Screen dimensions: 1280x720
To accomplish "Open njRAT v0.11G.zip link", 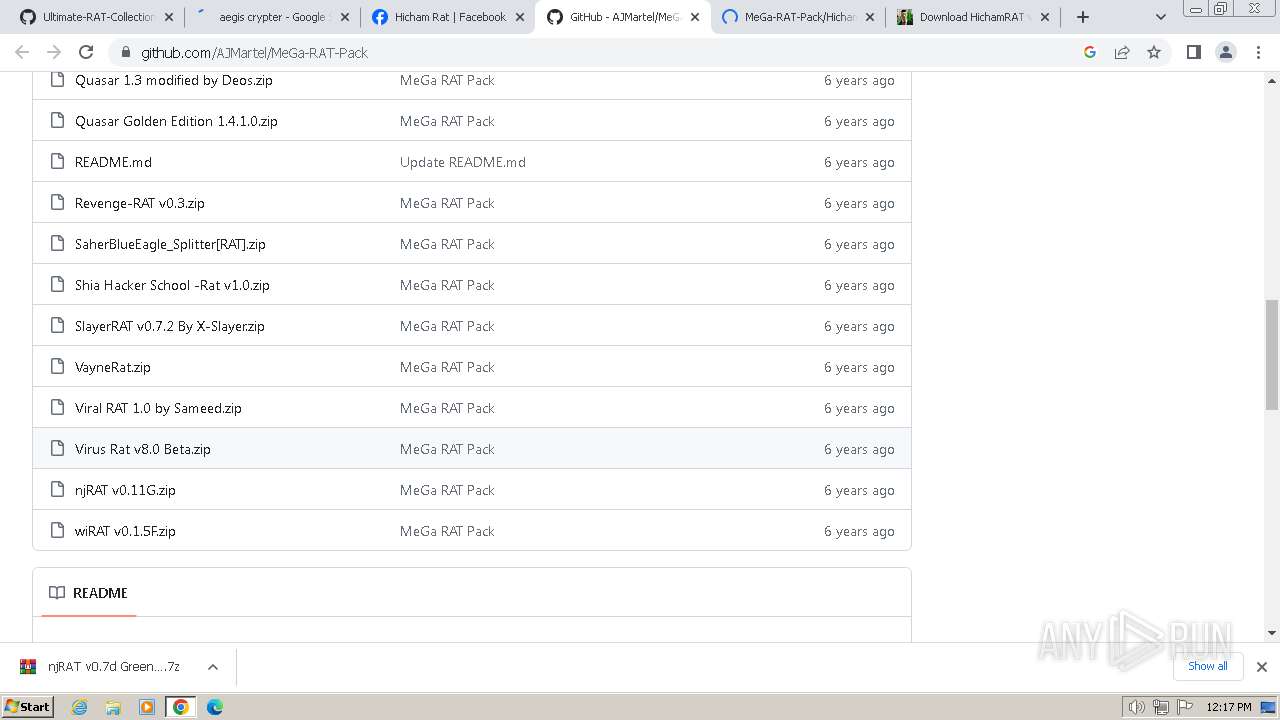I will pos(125,490).
